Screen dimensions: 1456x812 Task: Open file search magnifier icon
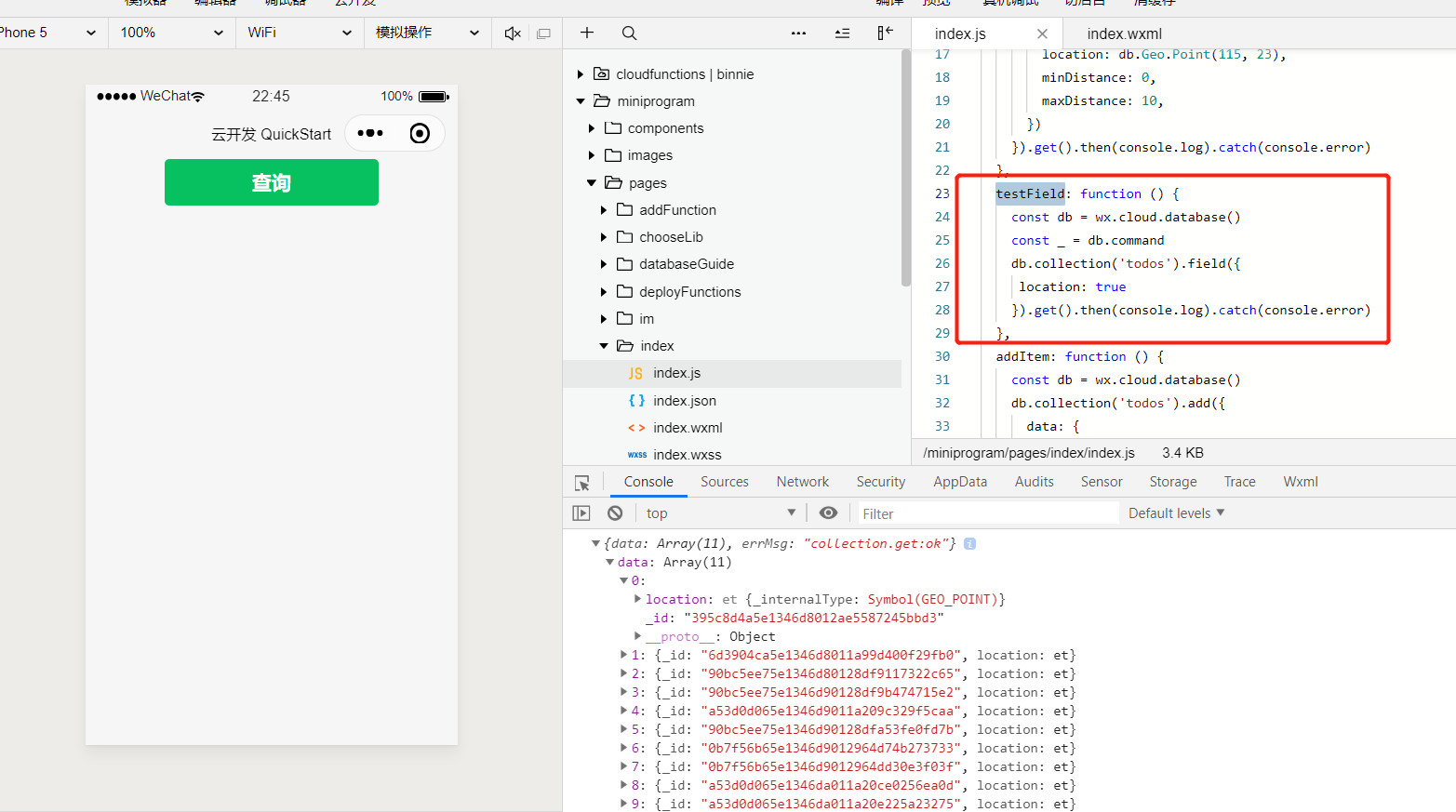[x=630, y=33]
